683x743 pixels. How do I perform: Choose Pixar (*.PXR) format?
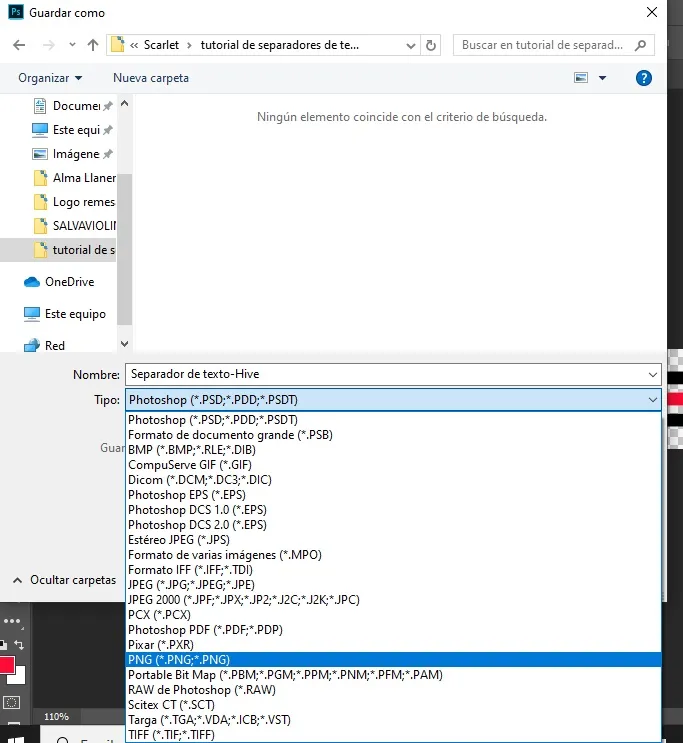[393, 645]
